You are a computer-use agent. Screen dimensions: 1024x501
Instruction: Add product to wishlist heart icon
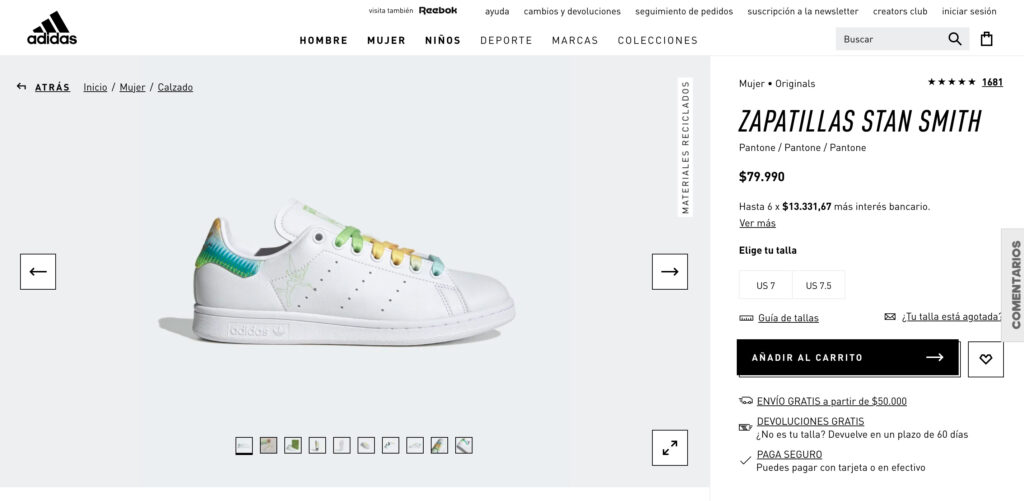point(985,359)
